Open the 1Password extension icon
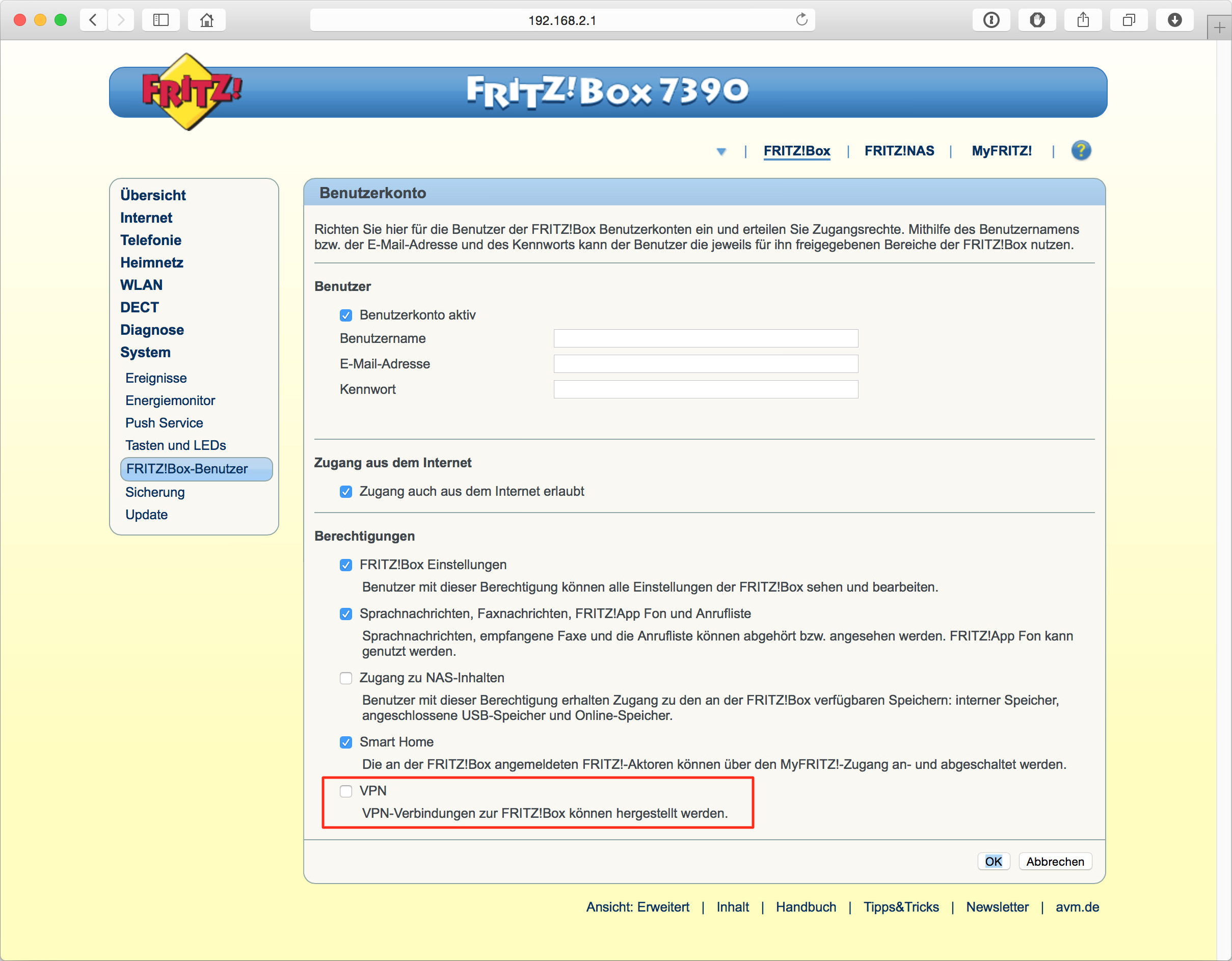The height and width of the screenshot is (961, 1232). tap(991, 20)
